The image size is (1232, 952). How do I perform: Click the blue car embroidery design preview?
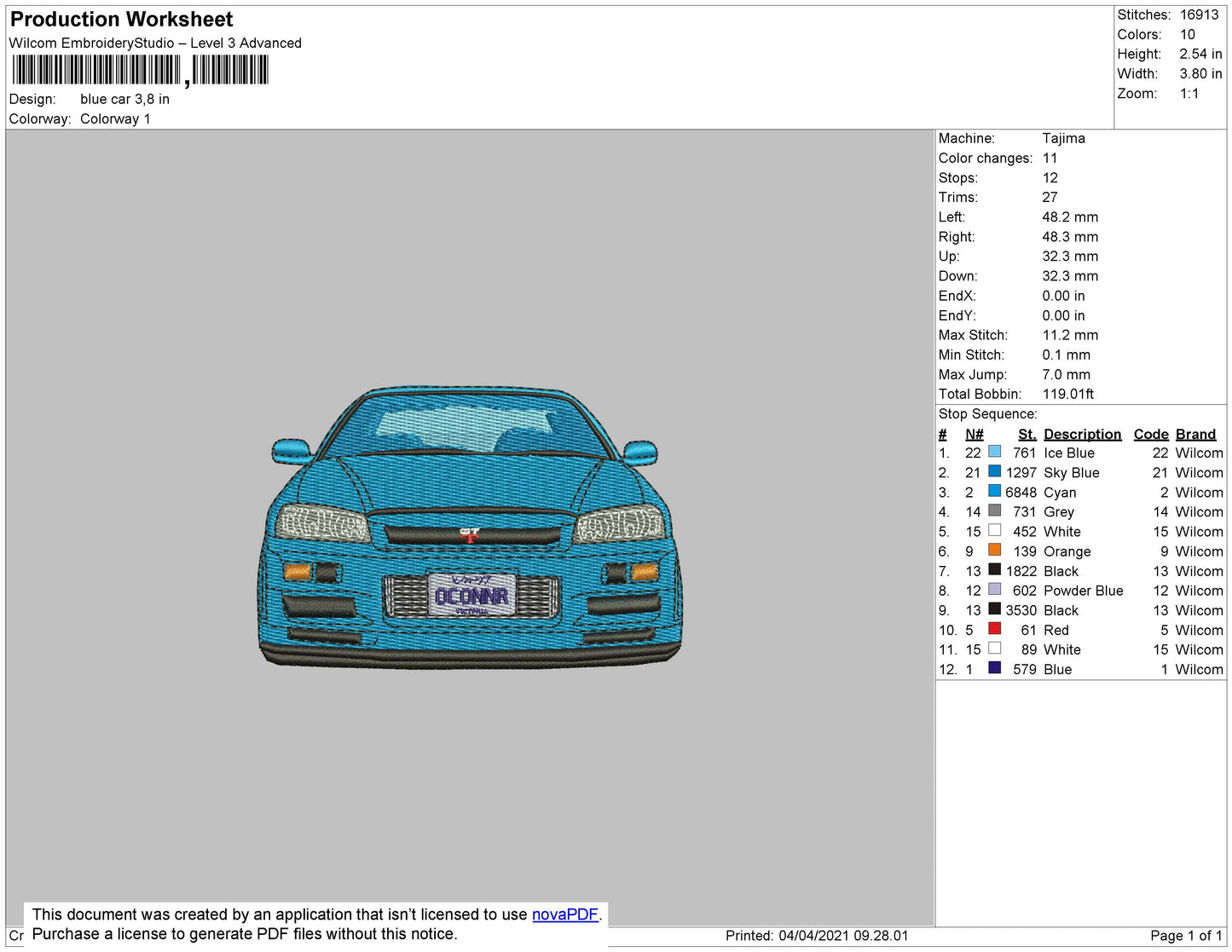pyautogui.click(x=471, y=527)
